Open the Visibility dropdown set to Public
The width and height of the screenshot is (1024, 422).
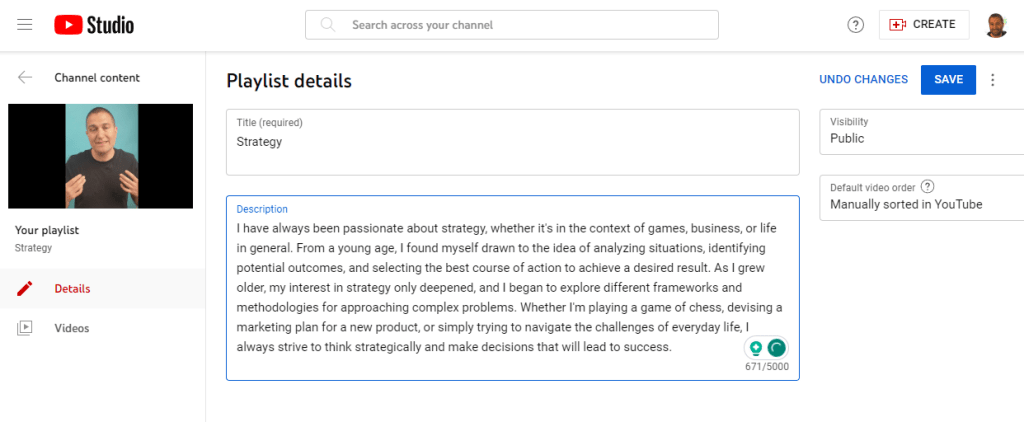tap(921, 132)
